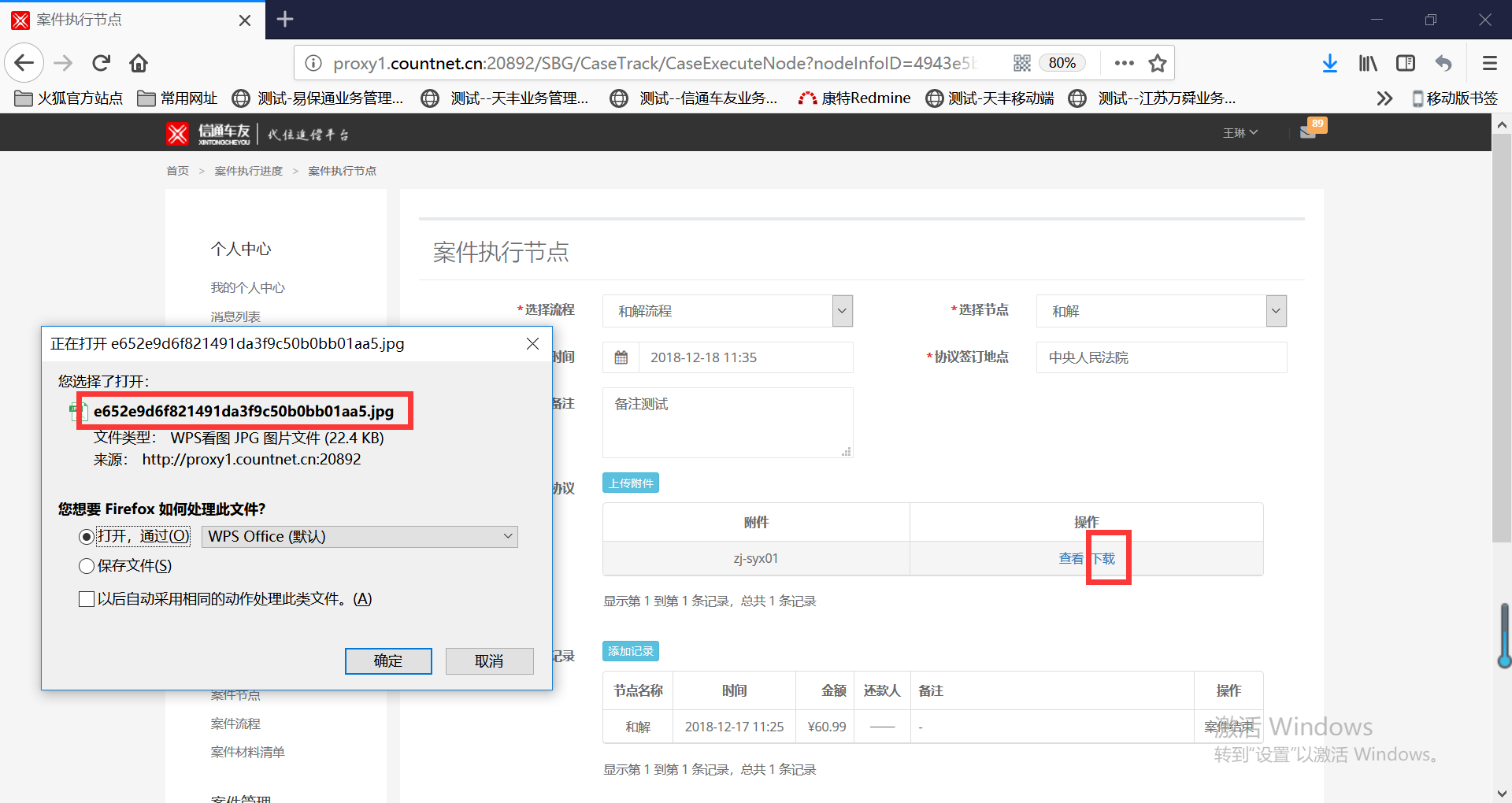Click the file icon beside the jpg name
The width and height of the screenshot is (1512, 803).
click(x=77, y=411)
